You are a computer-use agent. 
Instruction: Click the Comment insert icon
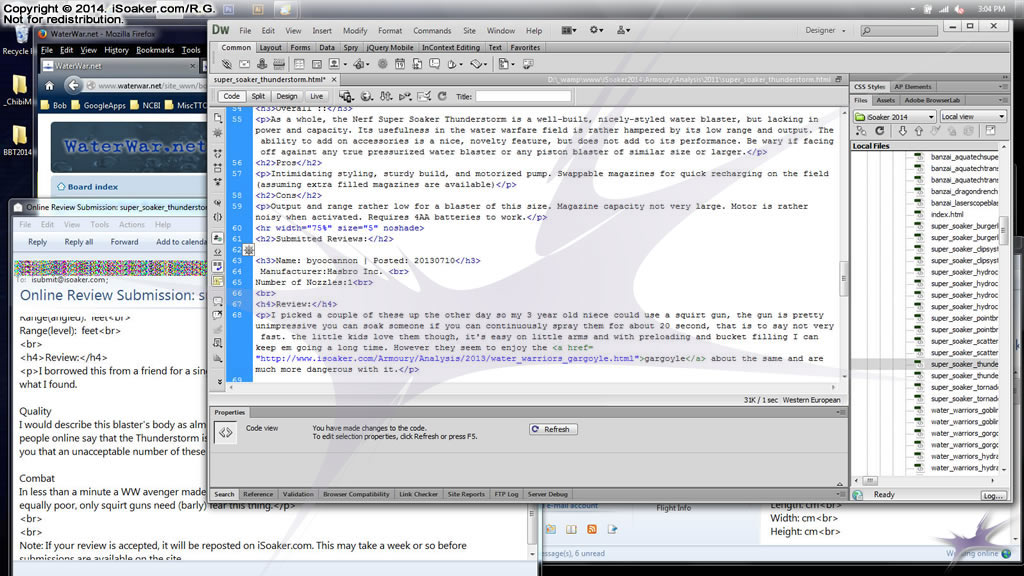point(434,64)
